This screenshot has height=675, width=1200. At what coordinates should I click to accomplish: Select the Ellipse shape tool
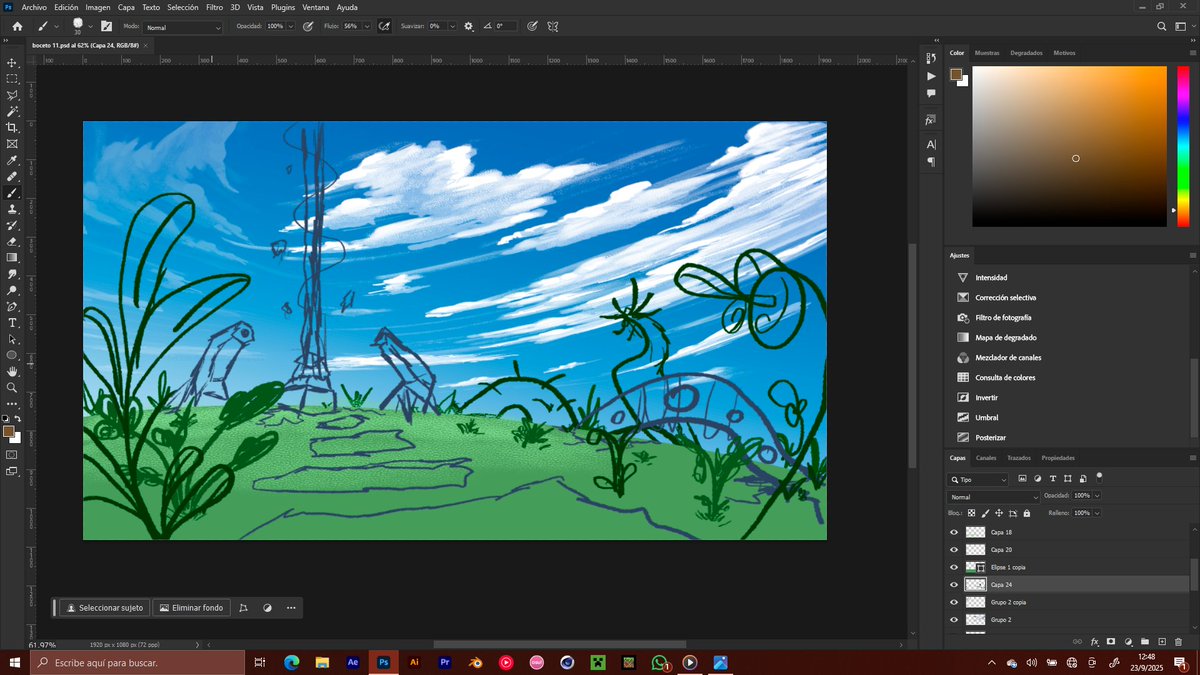(x=12, y=355)
